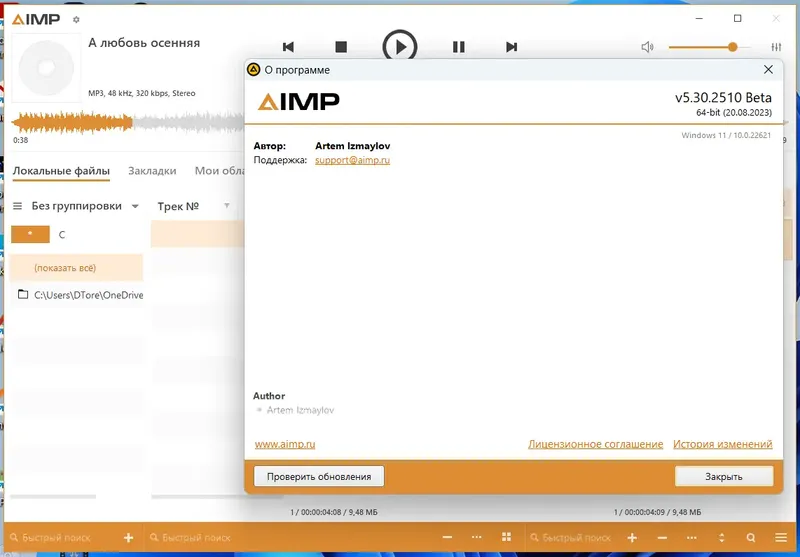Open the equalizer sliders icon

[x=776, y=47]
